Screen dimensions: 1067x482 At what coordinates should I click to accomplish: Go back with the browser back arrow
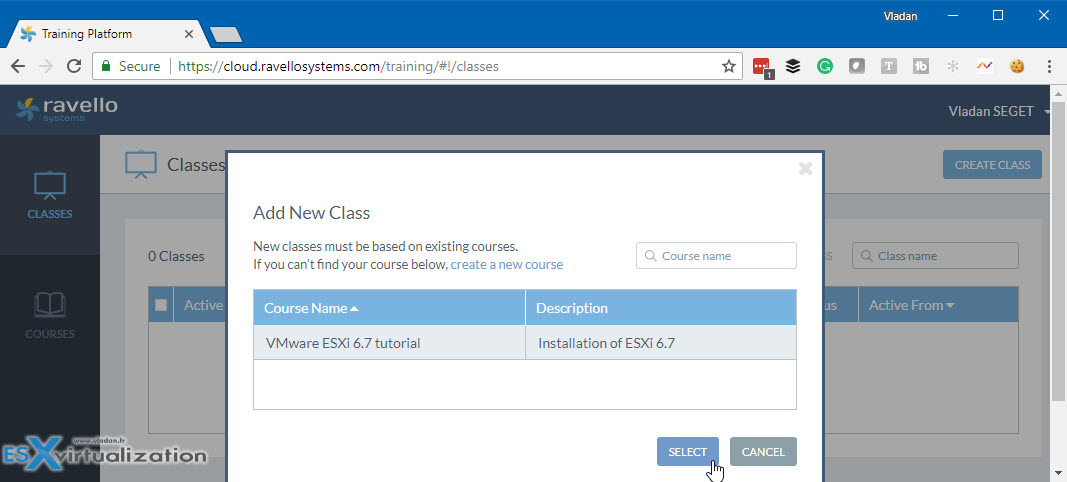pos(18,66)
